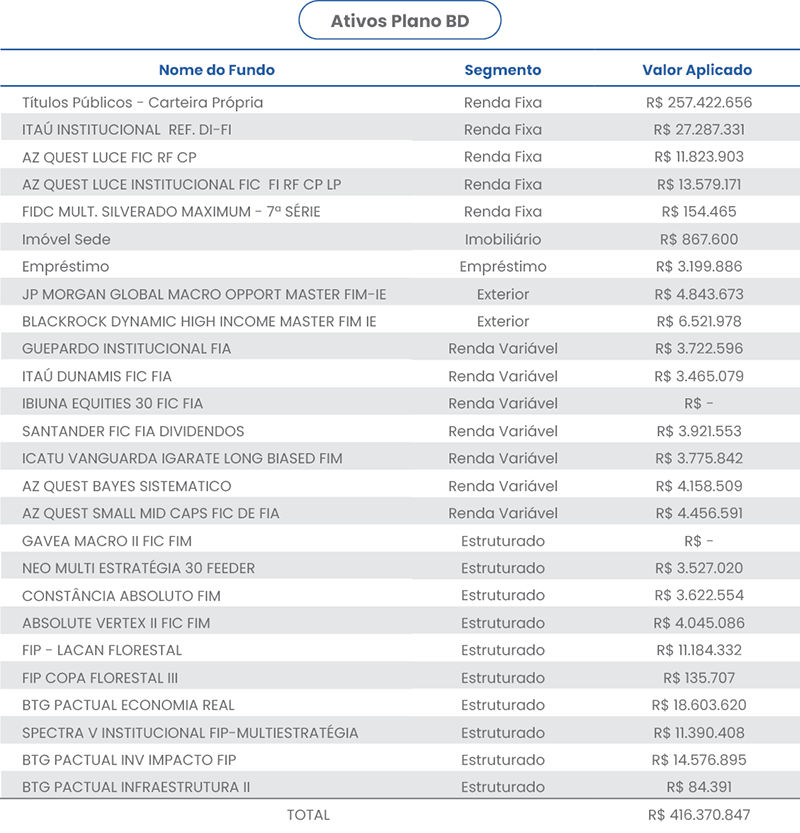
Task: Select the Títulos Públicos - Carteira Própria row
Action: tap(400, 103)
